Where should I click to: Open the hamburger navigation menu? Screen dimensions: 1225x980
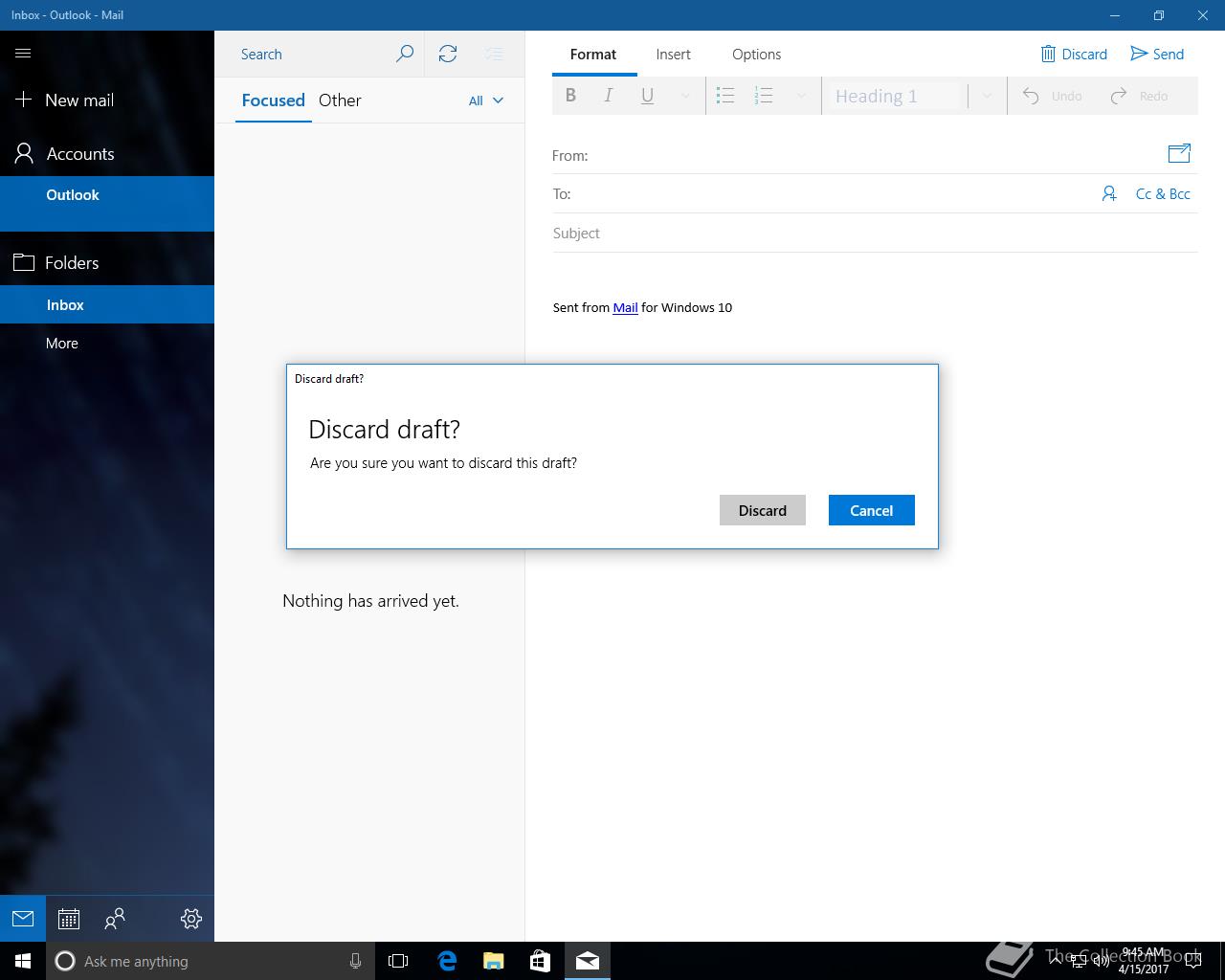[23, 54]
